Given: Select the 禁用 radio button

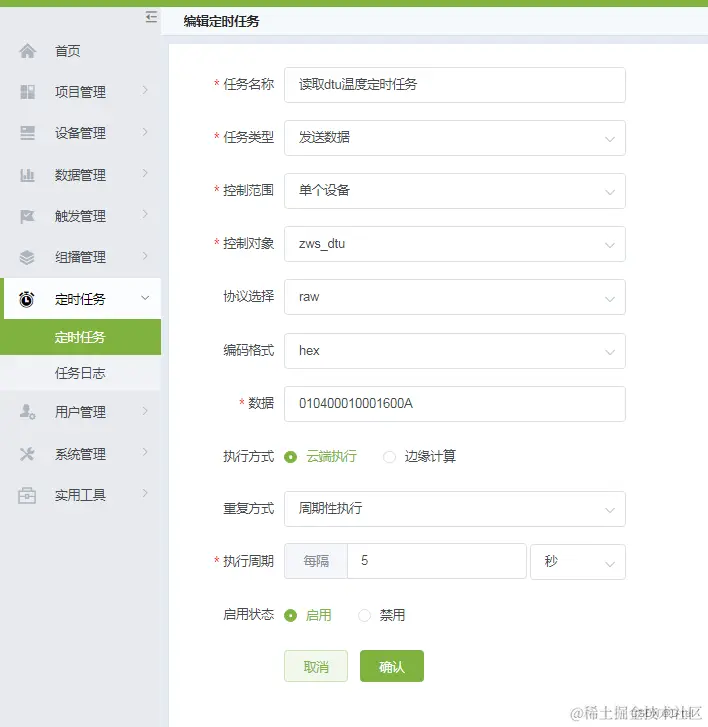Looking at the screenshot, I should 364,615.
